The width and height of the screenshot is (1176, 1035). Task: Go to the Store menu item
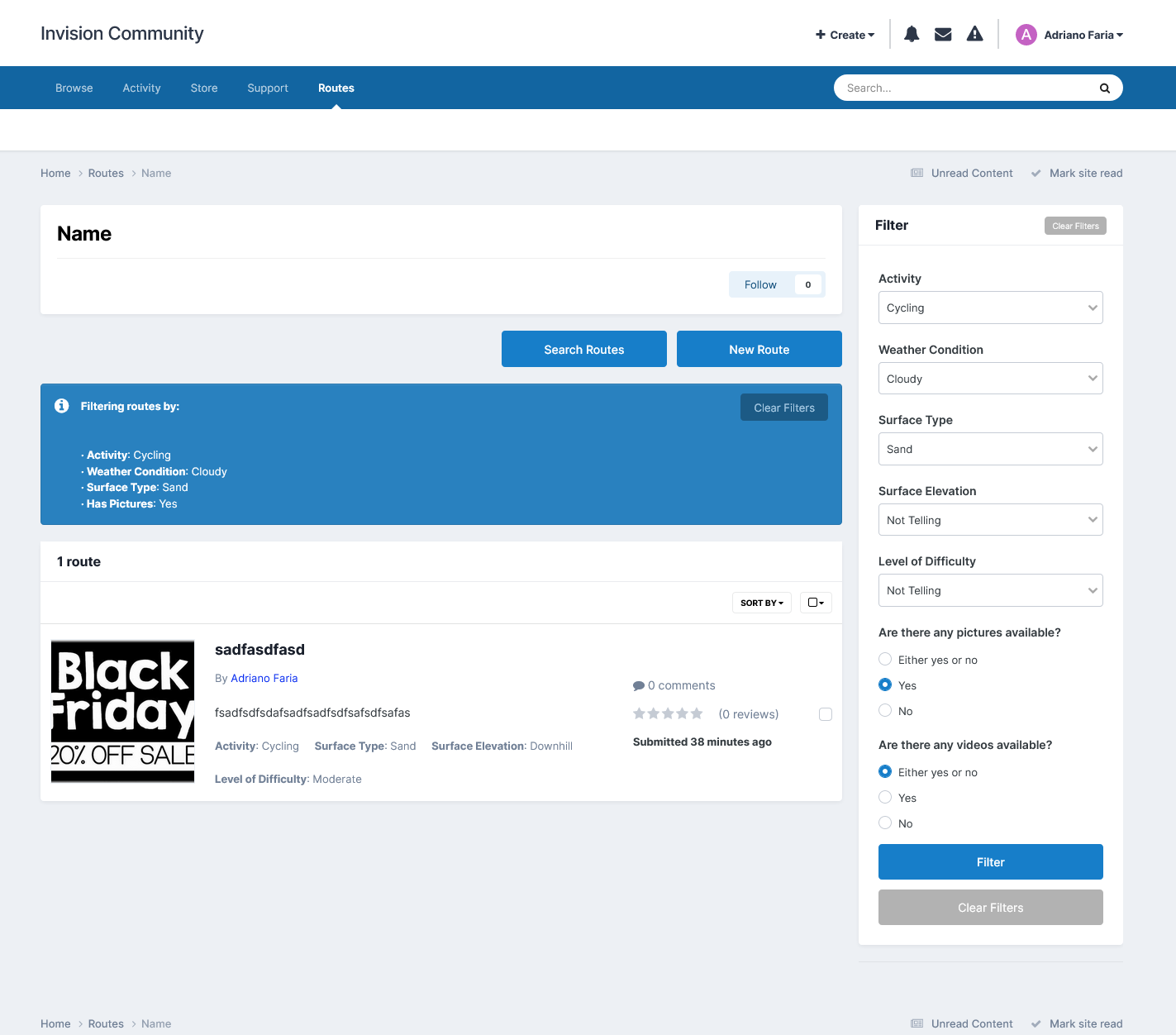point(204,88)
